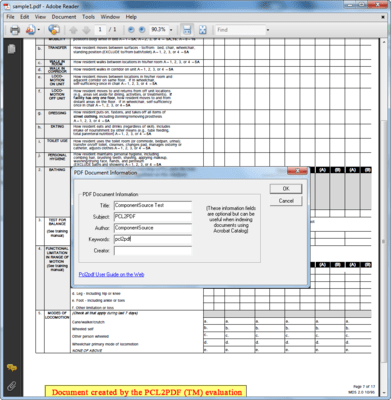
Task: Open the Edit menu
Action: (x=24, y=17)
